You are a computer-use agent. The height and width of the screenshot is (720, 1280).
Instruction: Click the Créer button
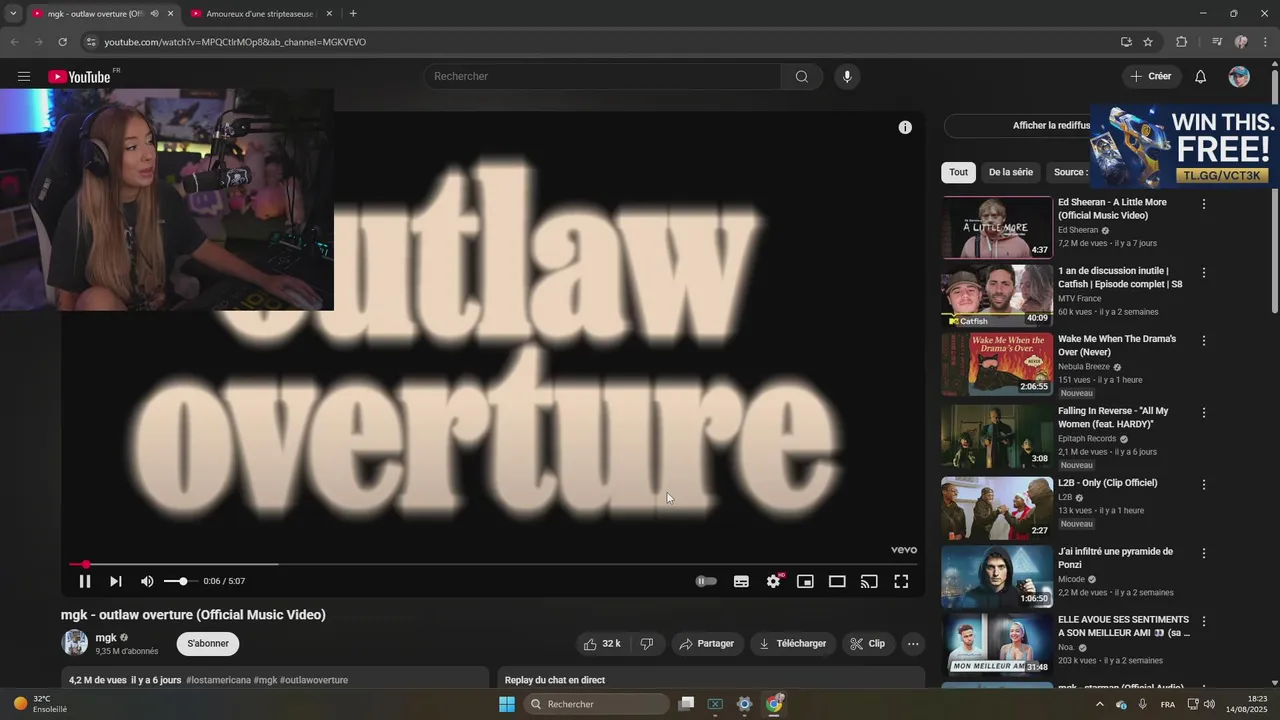tap(1151, 77)
